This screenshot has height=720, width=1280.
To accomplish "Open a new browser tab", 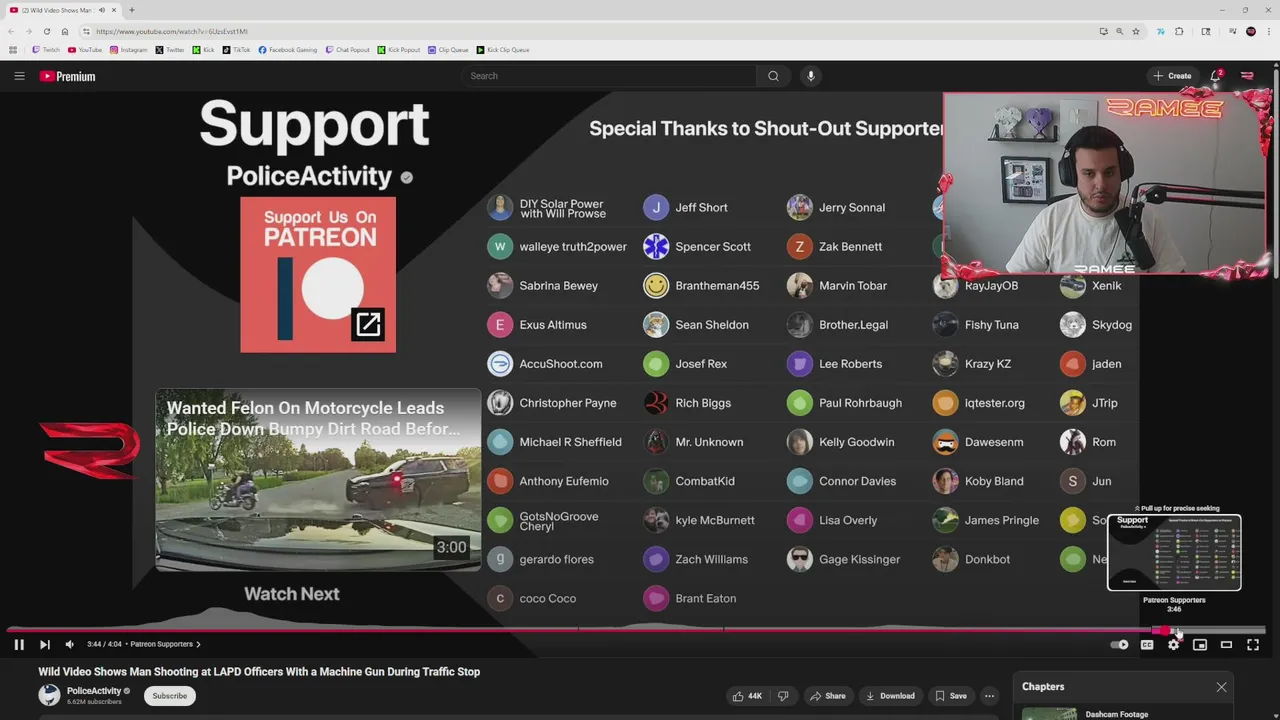I will coord(131,10).
